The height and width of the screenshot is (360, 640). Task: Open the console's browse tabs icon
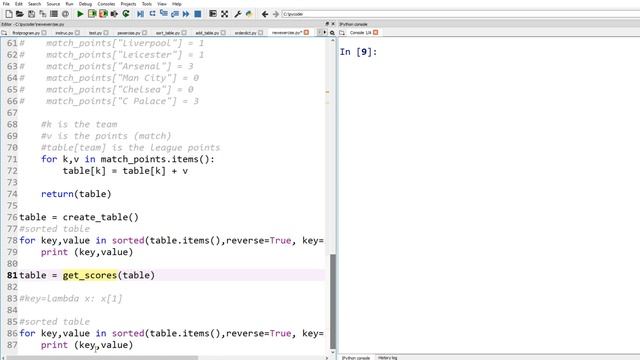342,33
